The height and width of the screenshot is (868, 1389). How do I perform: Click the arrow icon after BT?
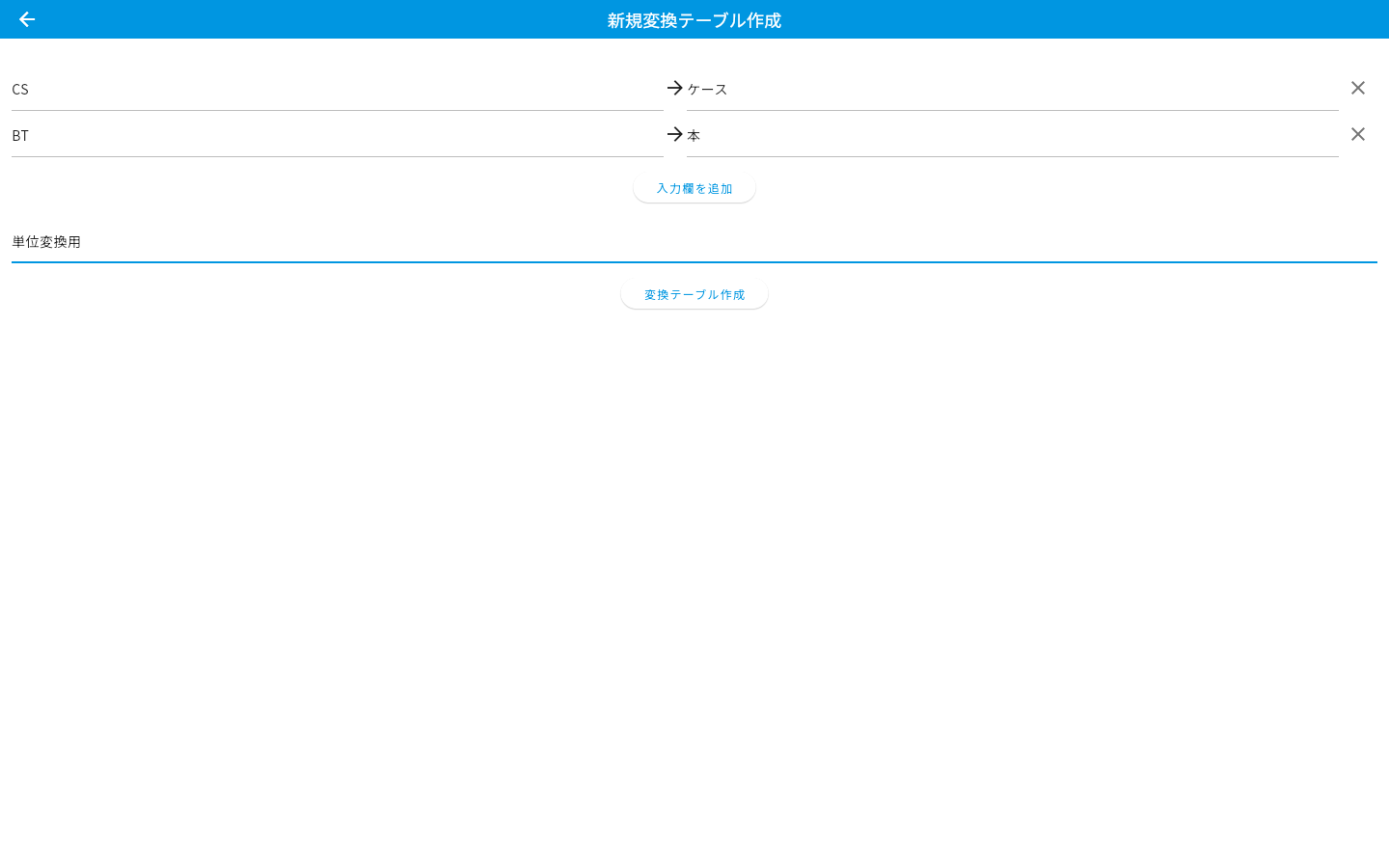[x=675, y=134]
